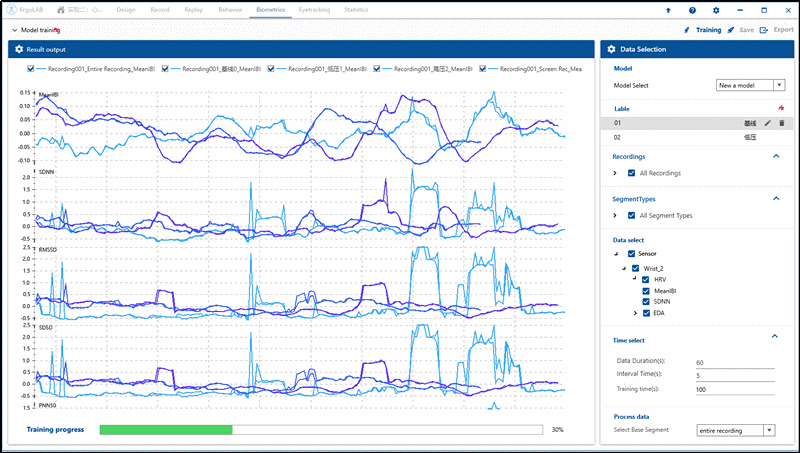Uncheck the All Recordings checkbox

pyautogui.click(x=630, y=173)
